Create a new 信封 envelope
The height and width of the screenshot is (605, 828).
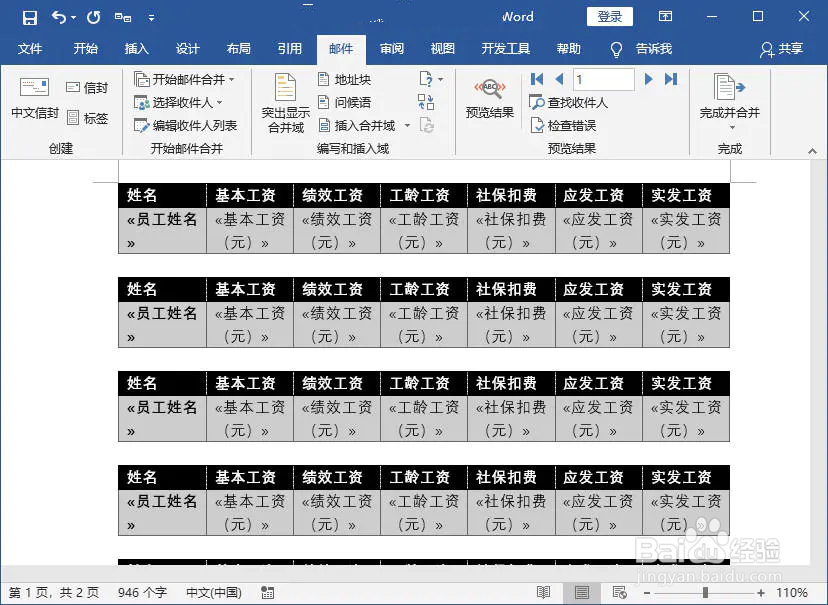click(x=88, y=85)
